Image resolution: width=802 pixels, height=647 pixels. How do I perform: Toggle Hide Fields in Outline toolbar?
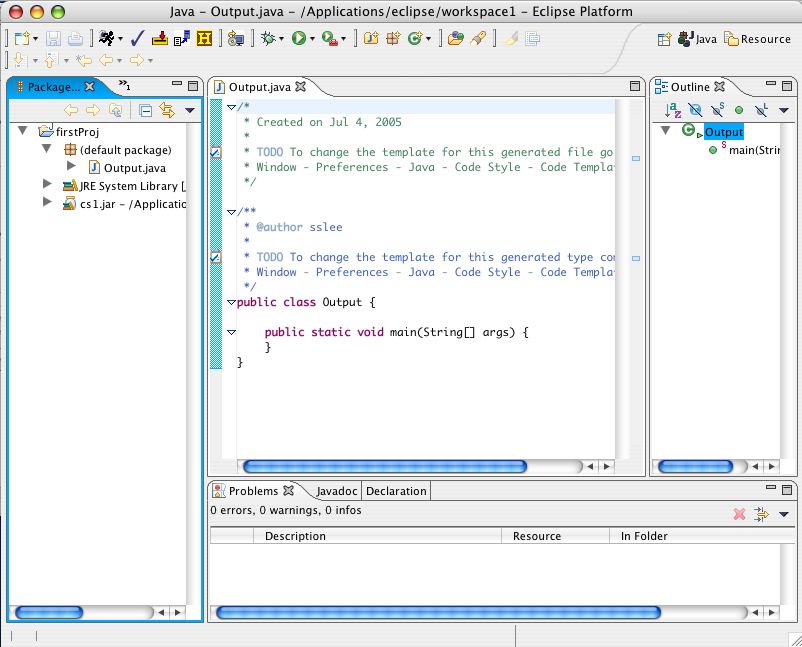click(696, 110)
